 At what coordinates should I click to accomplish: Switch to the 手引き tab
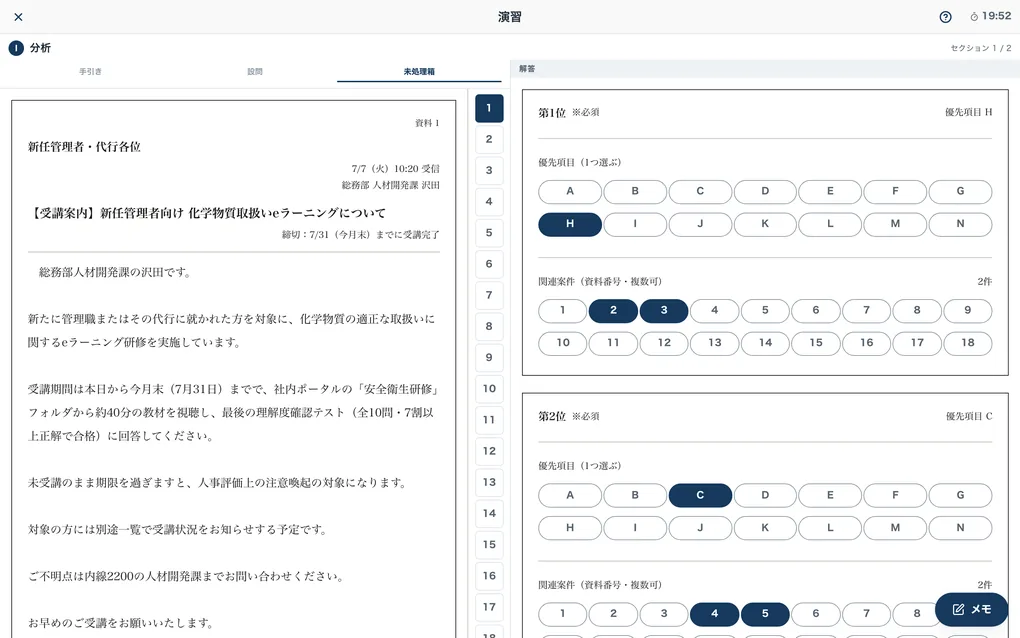[90, 72]
